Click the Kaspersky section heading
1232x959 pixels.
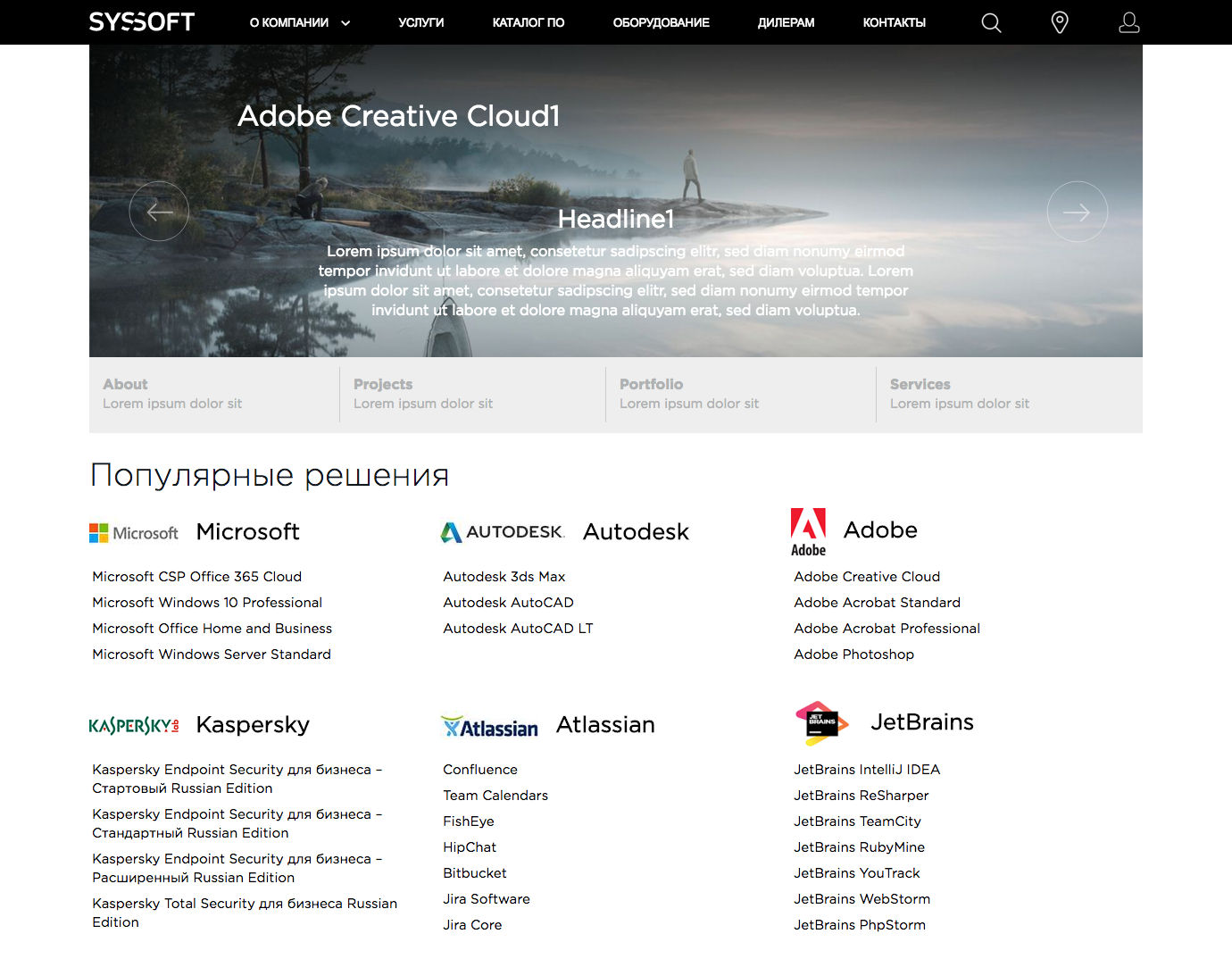(x=253, y=725)
